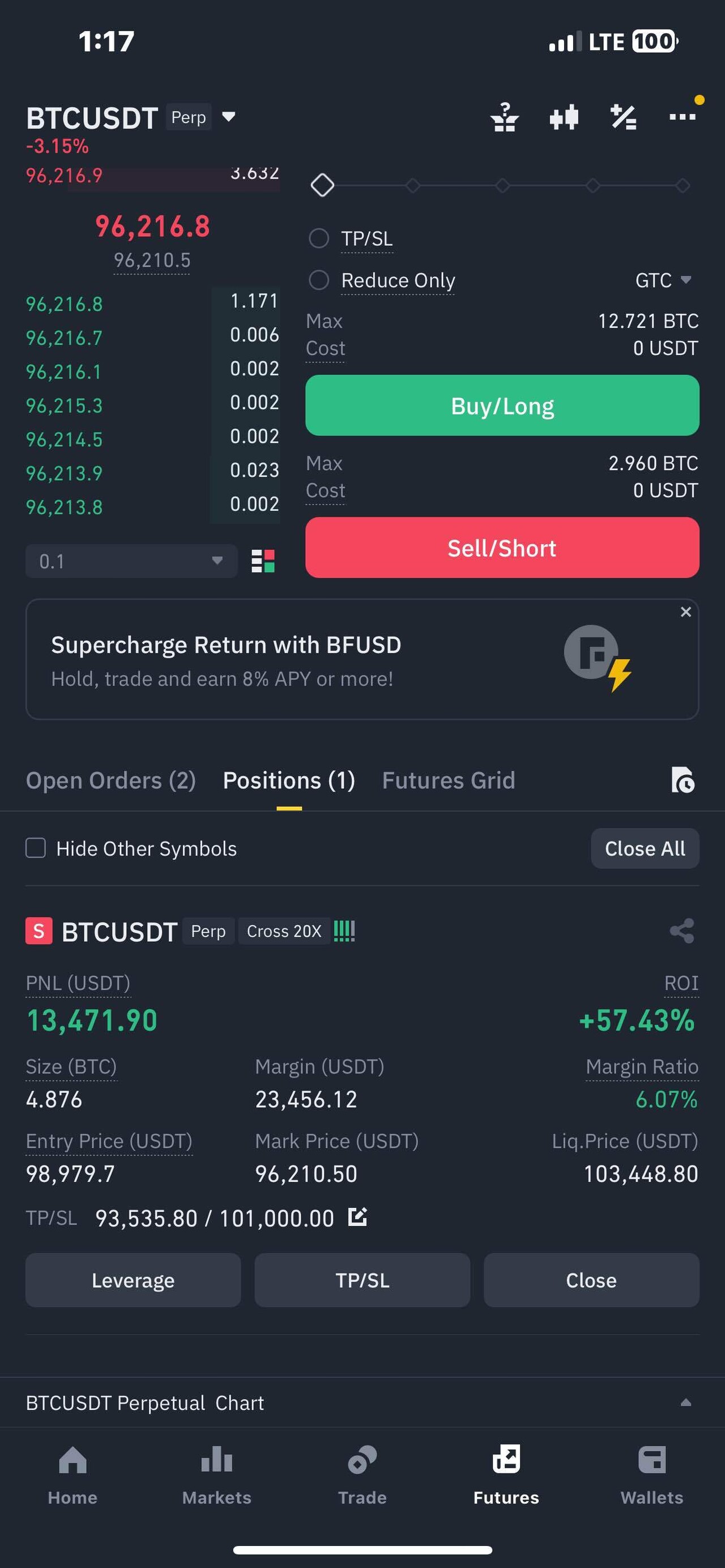Dismiss the BFUSD promotional banner
This screenshot has width=725, height=1568.
(x=685, y=612)
